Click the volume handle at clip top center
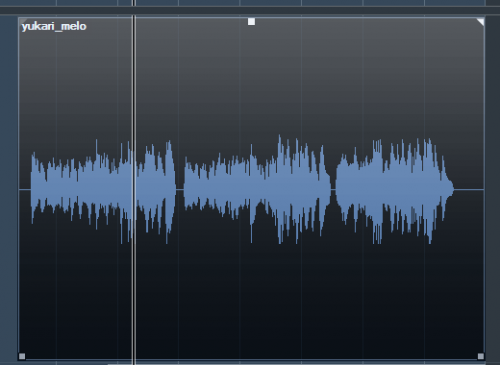The width and height of the screenshot is (500, 365). click(x=251, y=22)
